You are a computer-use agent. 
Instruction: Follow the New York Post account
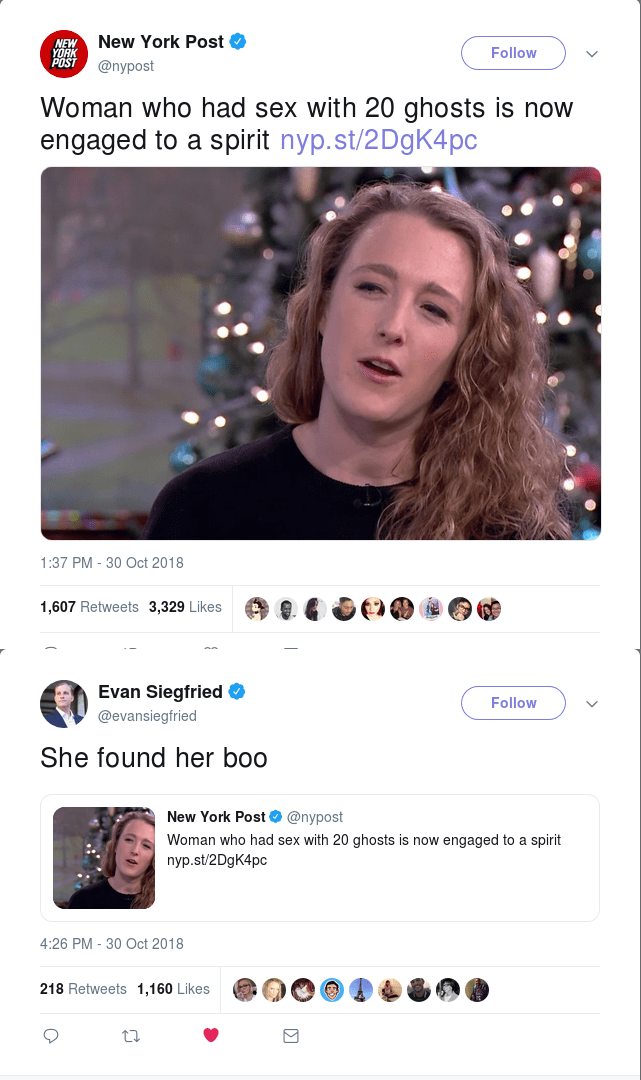point(513,53)
